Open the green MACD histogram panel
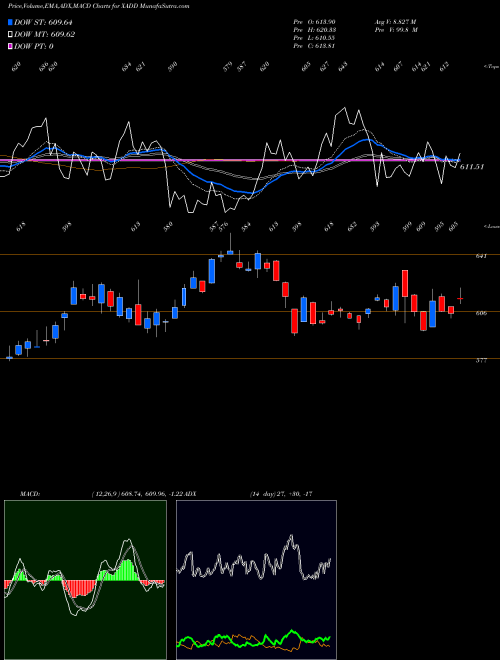The height and width of the screenshot is (660, 500). (x=85, y=579)
